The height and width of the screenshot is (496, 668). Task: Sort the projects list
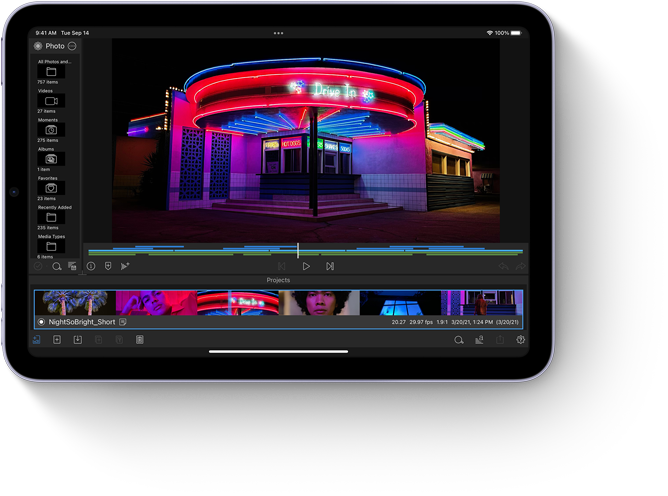pos(479,340)
